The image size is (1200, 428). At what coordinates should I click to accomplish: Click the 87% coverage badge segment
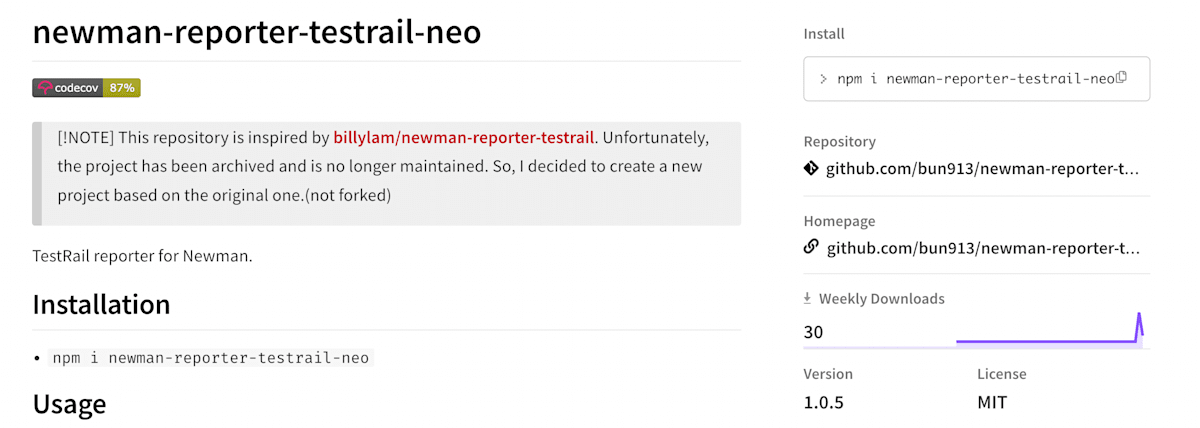(123, 88)
